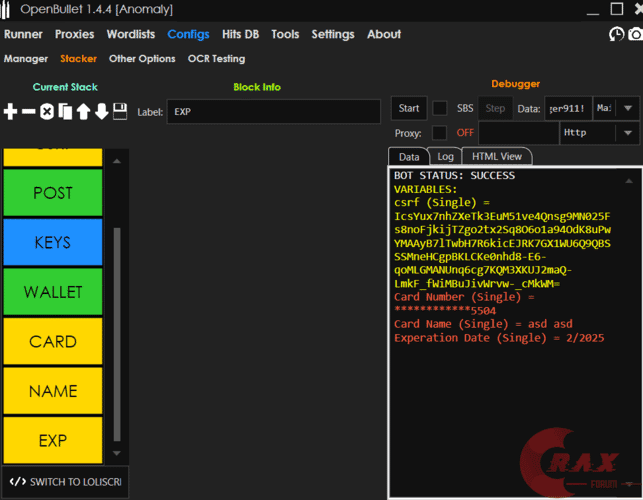Open the Settings menu
This screenshot has height=500, width=643.
point(332,34)
